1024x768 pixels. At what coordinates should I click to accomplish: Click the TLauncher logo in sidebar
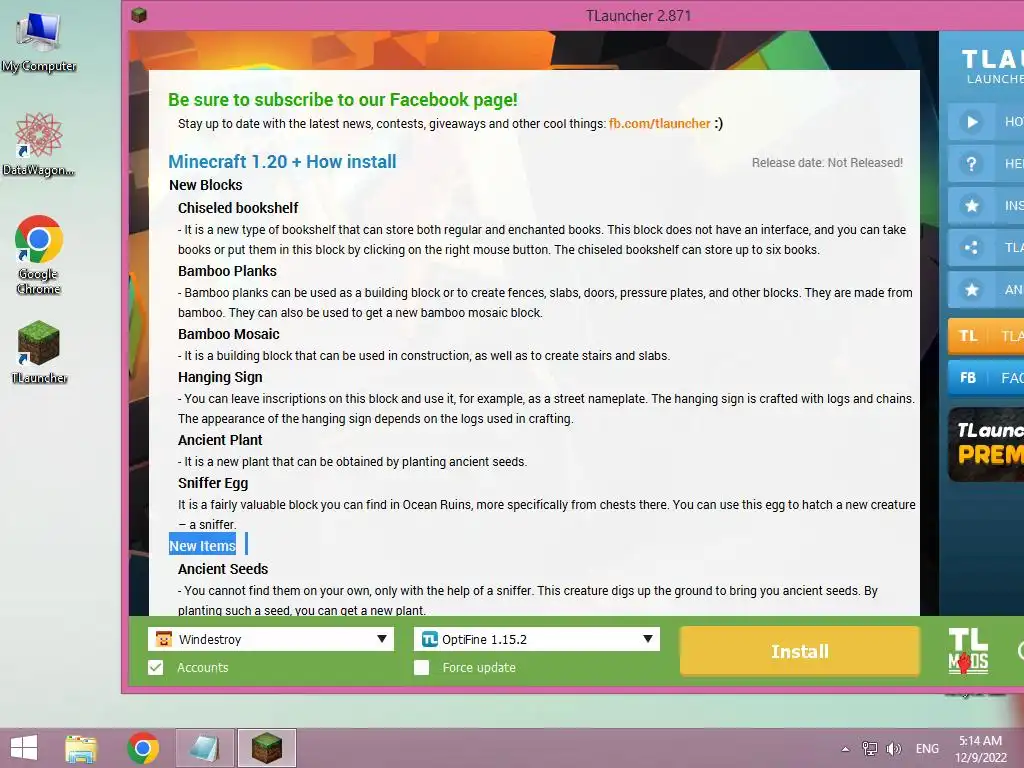(x=991, y=67)
